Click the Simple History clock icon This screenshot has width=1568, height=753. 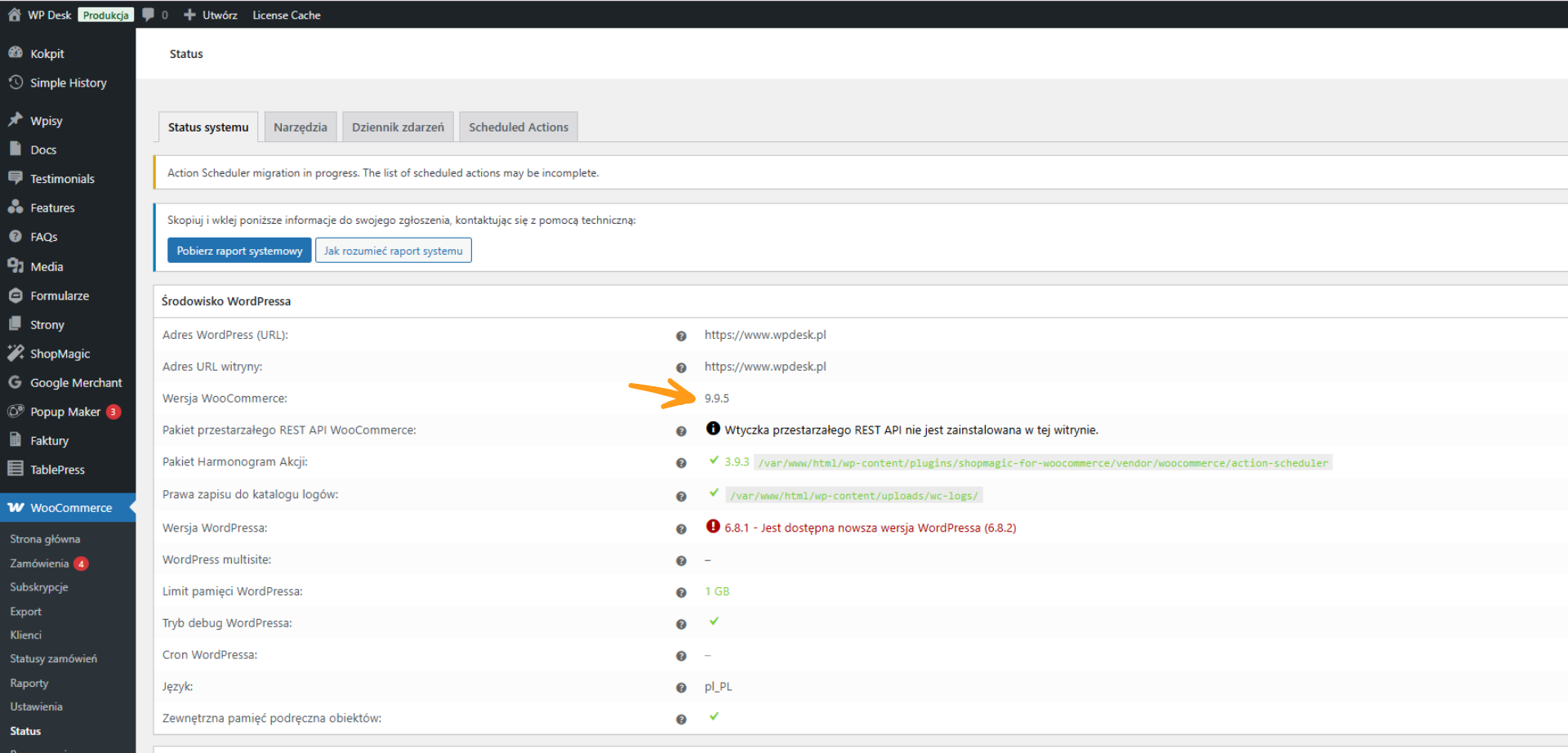pyautogui.click(x=16, y=82)
